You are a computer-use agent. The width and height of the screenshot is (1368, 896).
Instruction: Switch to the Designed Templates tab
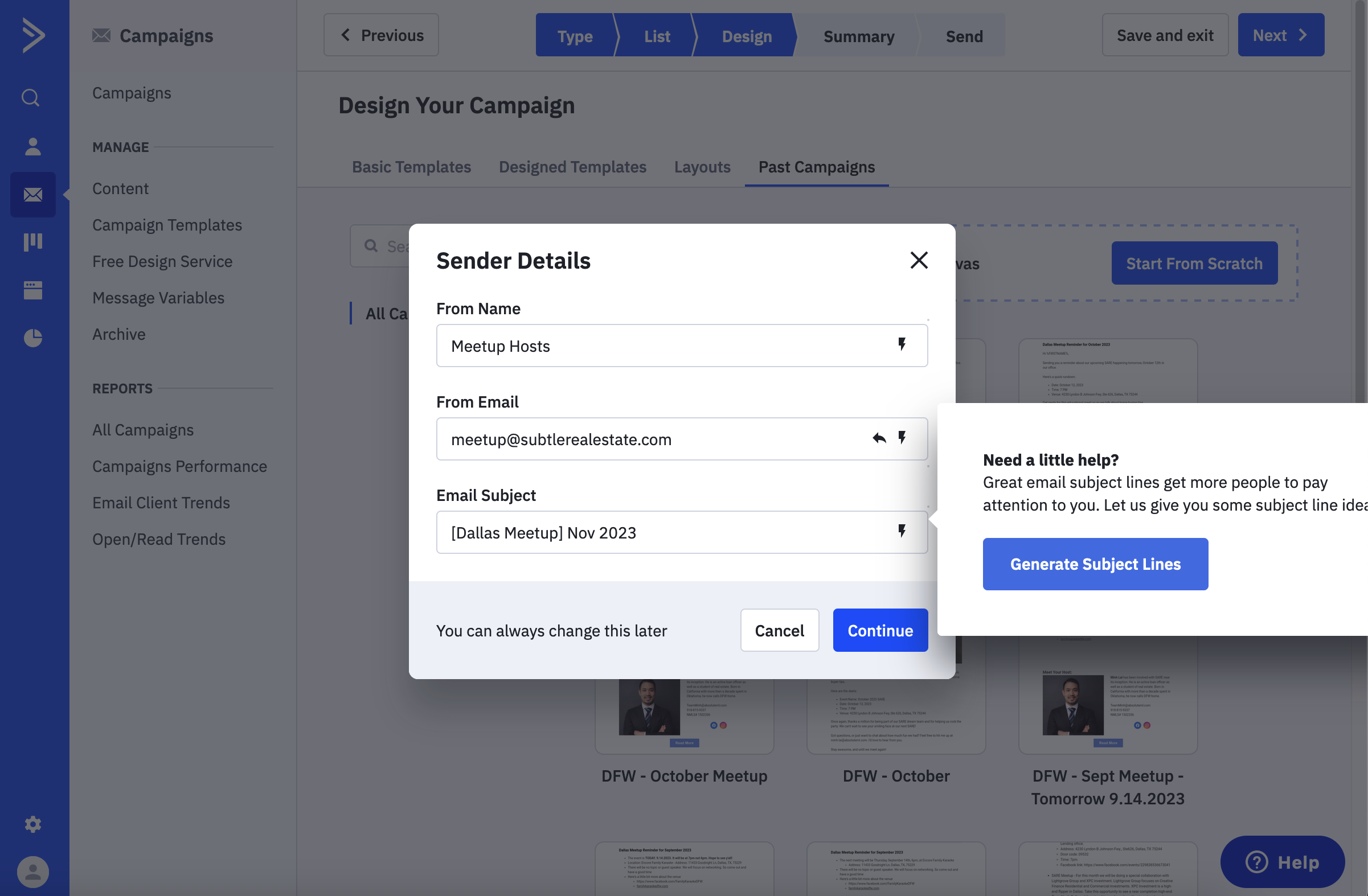click(572, 167)
